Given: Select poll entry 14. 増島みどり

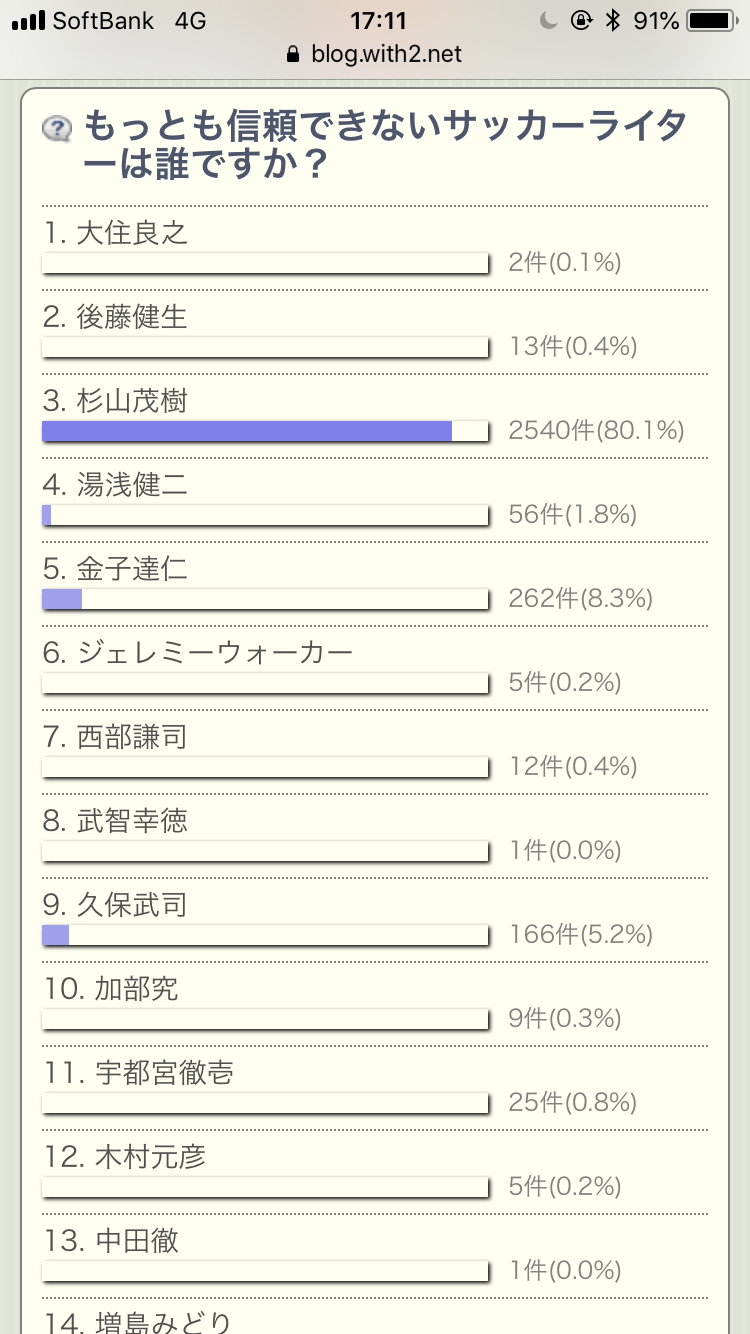Looking at the screenshot, I should [138, 1322].
